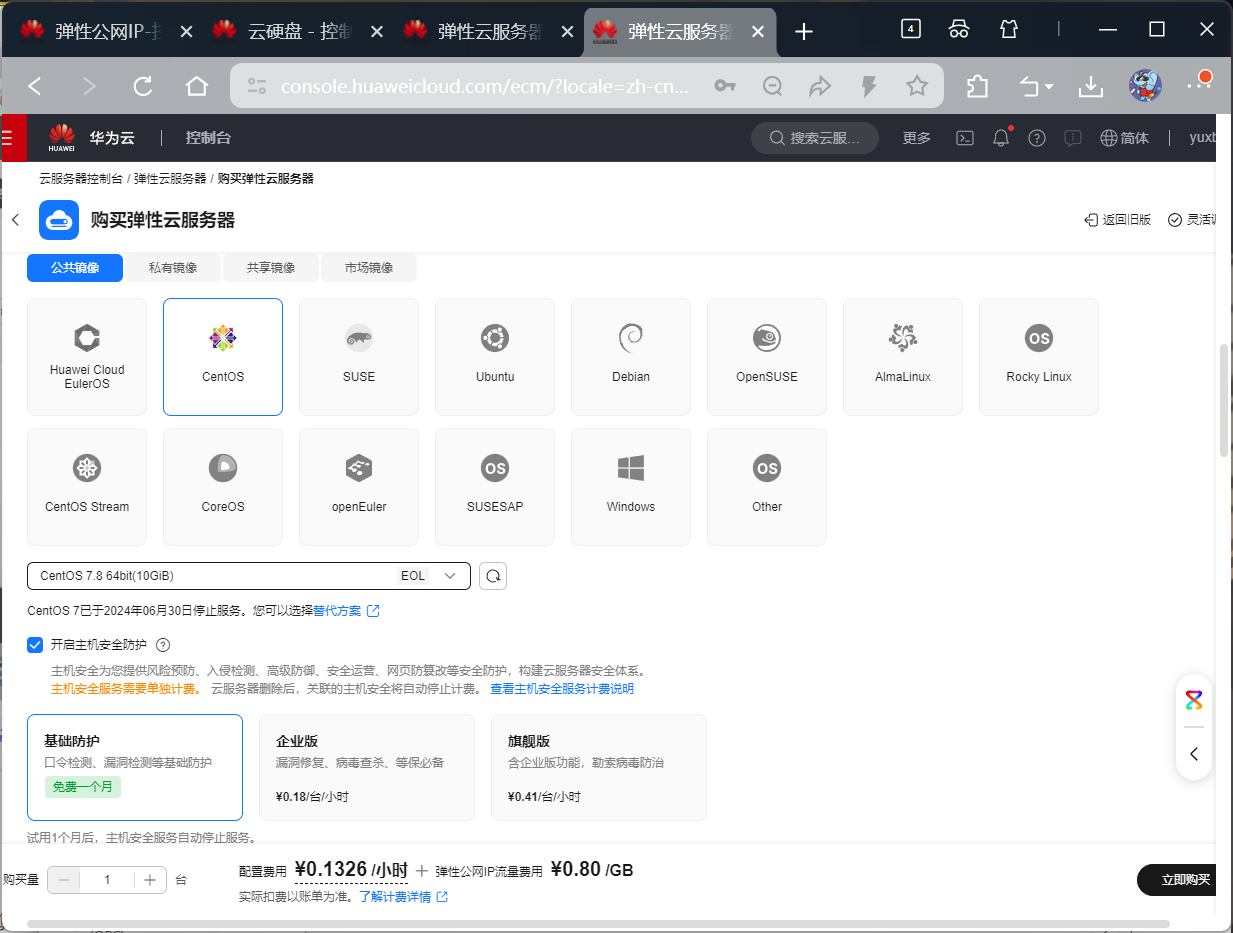Expand the 更多 header menu
Viewport: 1233px width, 933px height.
pyautogui.click(x=916, y=138)
